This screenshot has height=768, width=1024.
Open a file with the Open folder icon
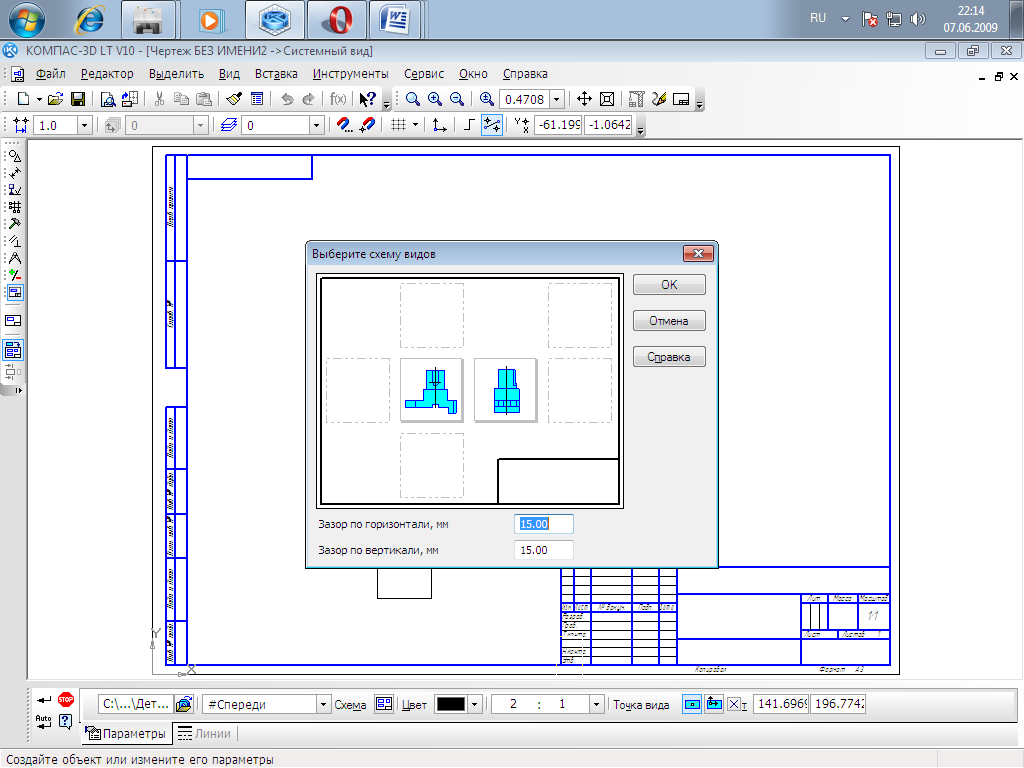(x=56, y=99)
